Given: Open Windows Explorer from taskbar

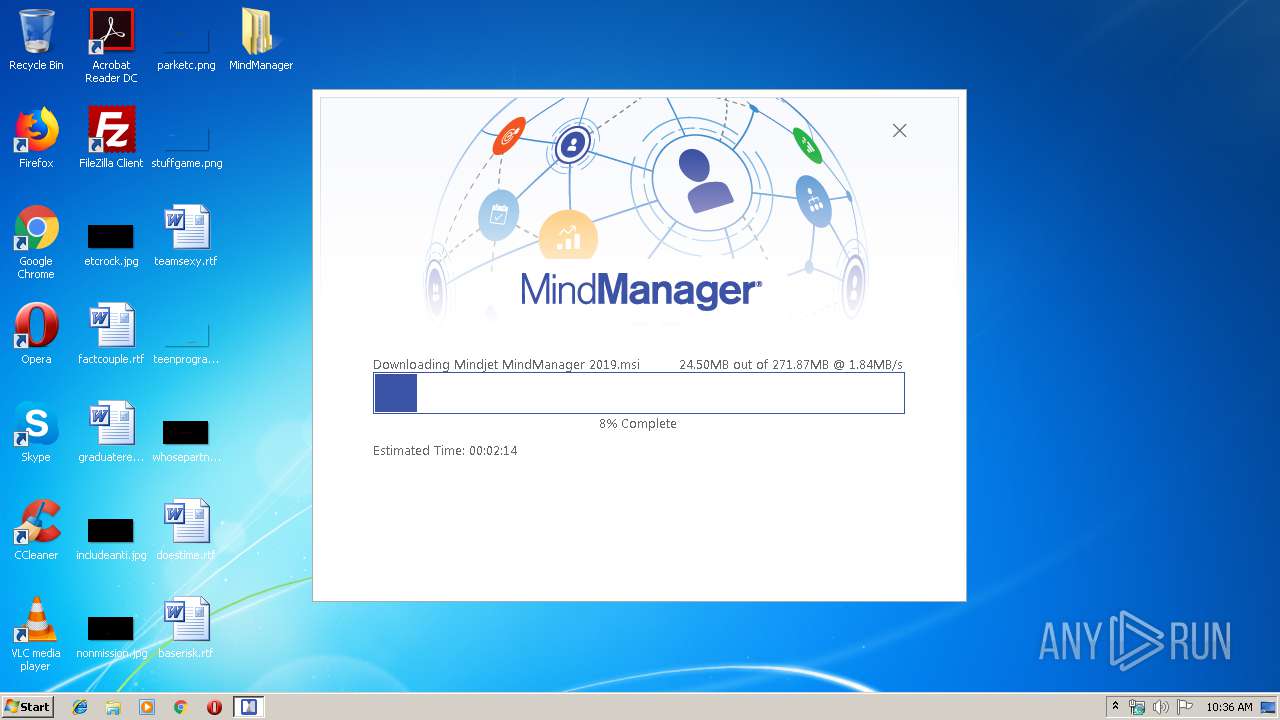Looking at the screenshot, I should tap(113, 707).
